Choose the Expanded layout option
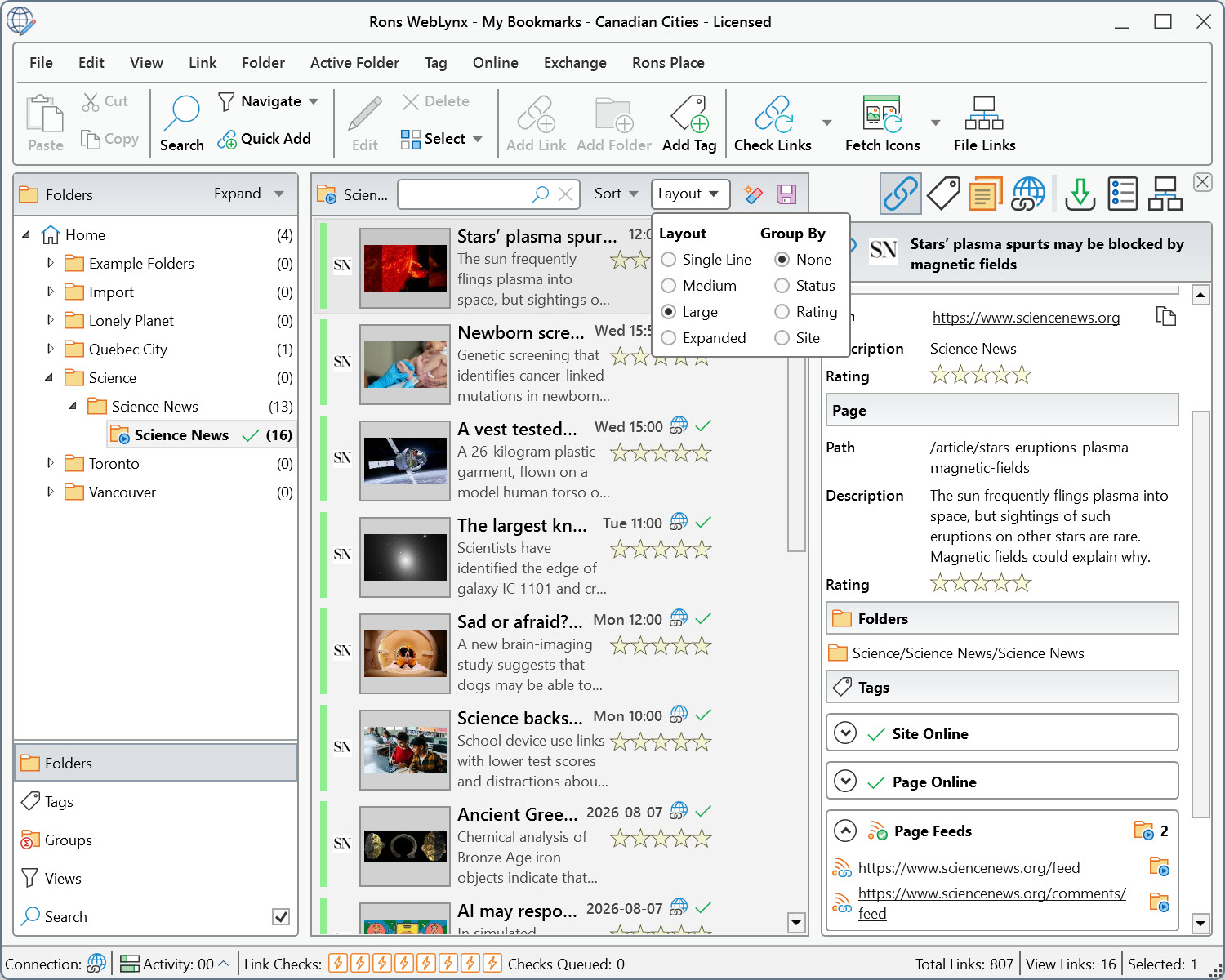1225x980 pixels. click(x=703, y=338)
